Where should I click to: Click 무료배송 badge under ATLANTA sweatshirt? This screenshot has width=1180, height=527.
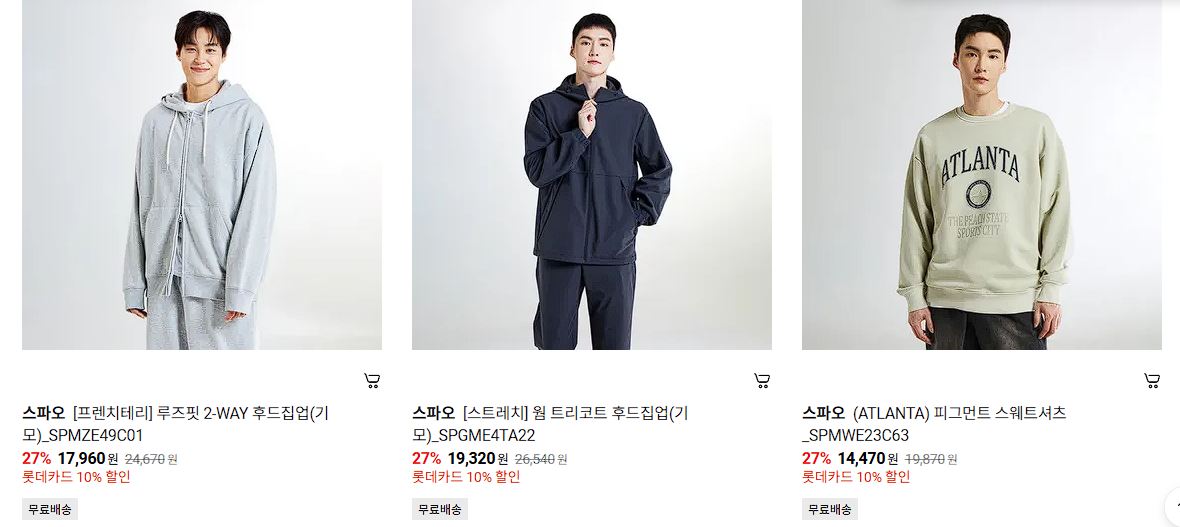click(829, 509)
